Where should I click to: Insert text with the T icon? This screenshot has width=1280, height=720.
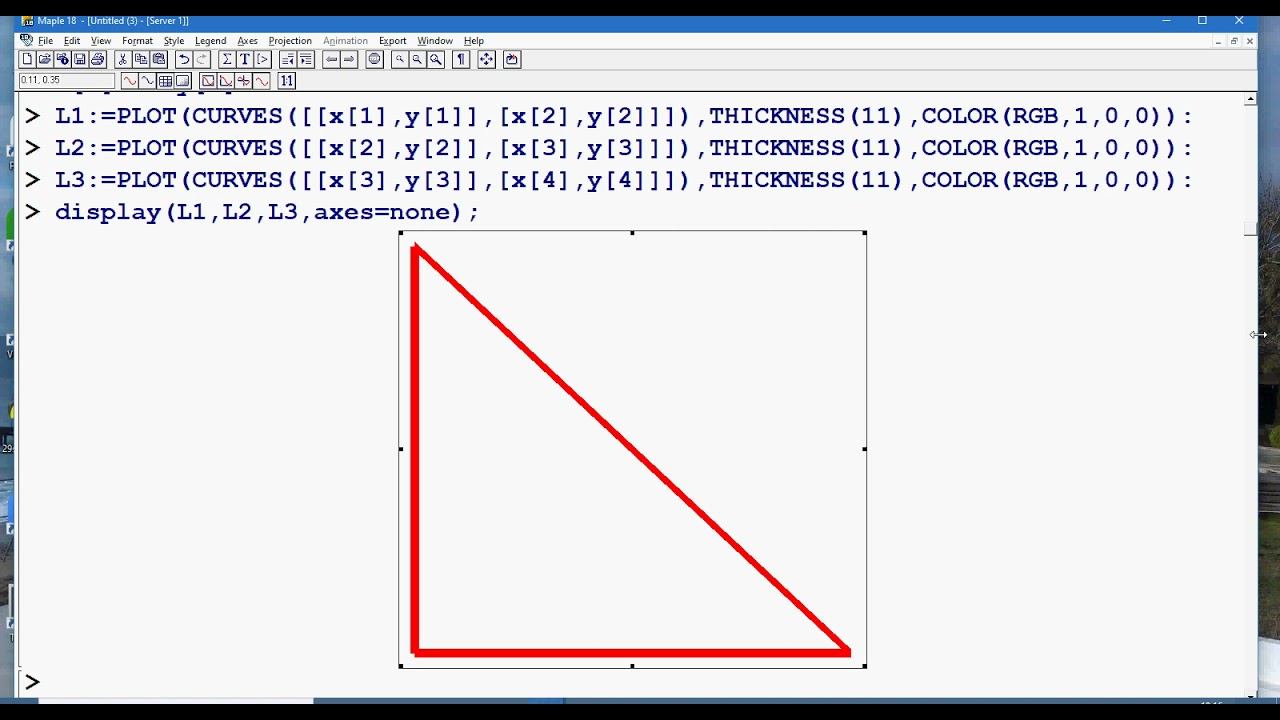coord(245,59)
